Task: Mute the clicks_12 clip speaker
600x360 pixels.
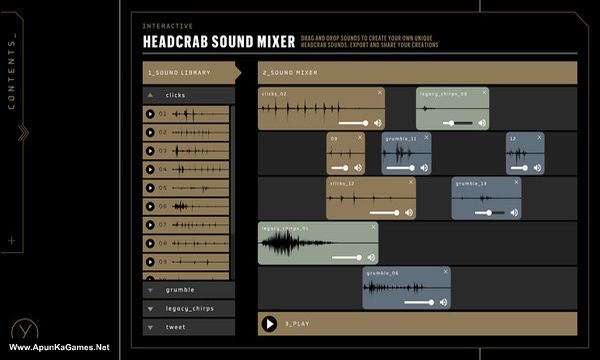Action: pyautogui.click(x=409, y=212)
